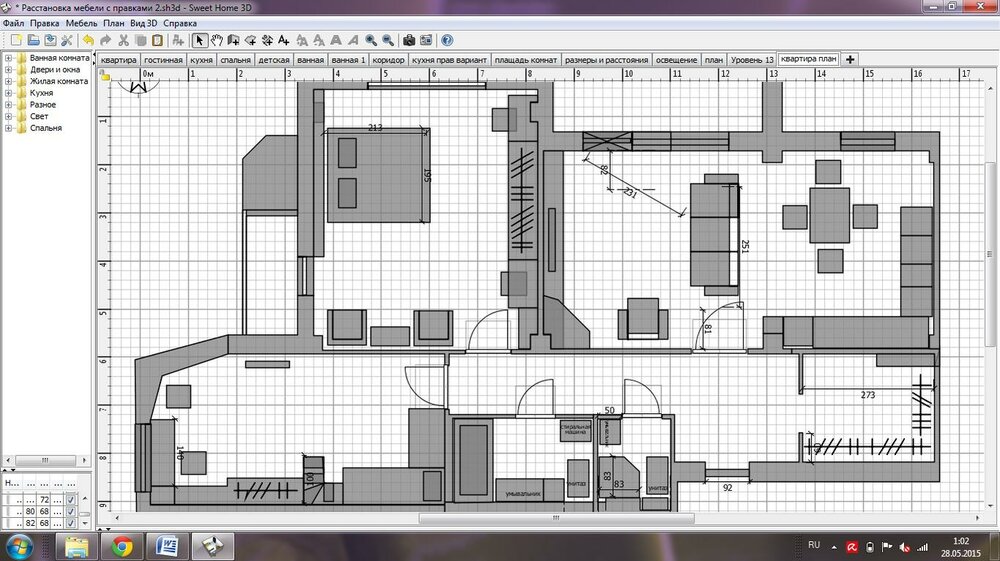Switch to the гостинная level tab

coord(163,60)
